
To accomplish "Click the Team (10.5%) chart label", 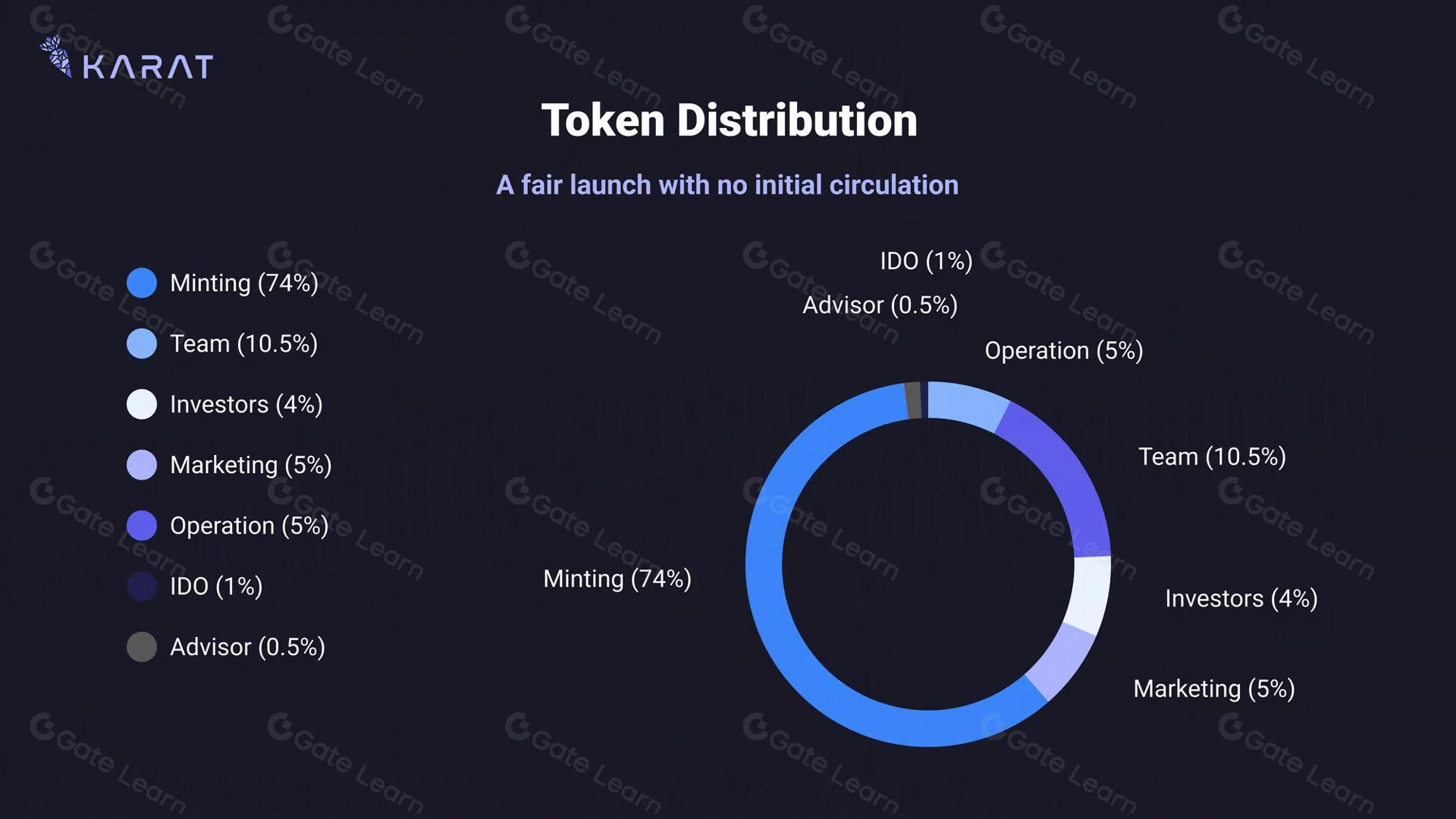I will tap(1212, 457).
